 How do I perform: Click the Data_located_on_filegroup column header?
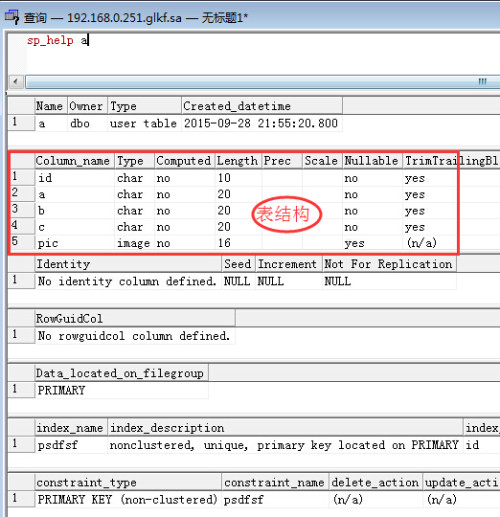point(121,373)
